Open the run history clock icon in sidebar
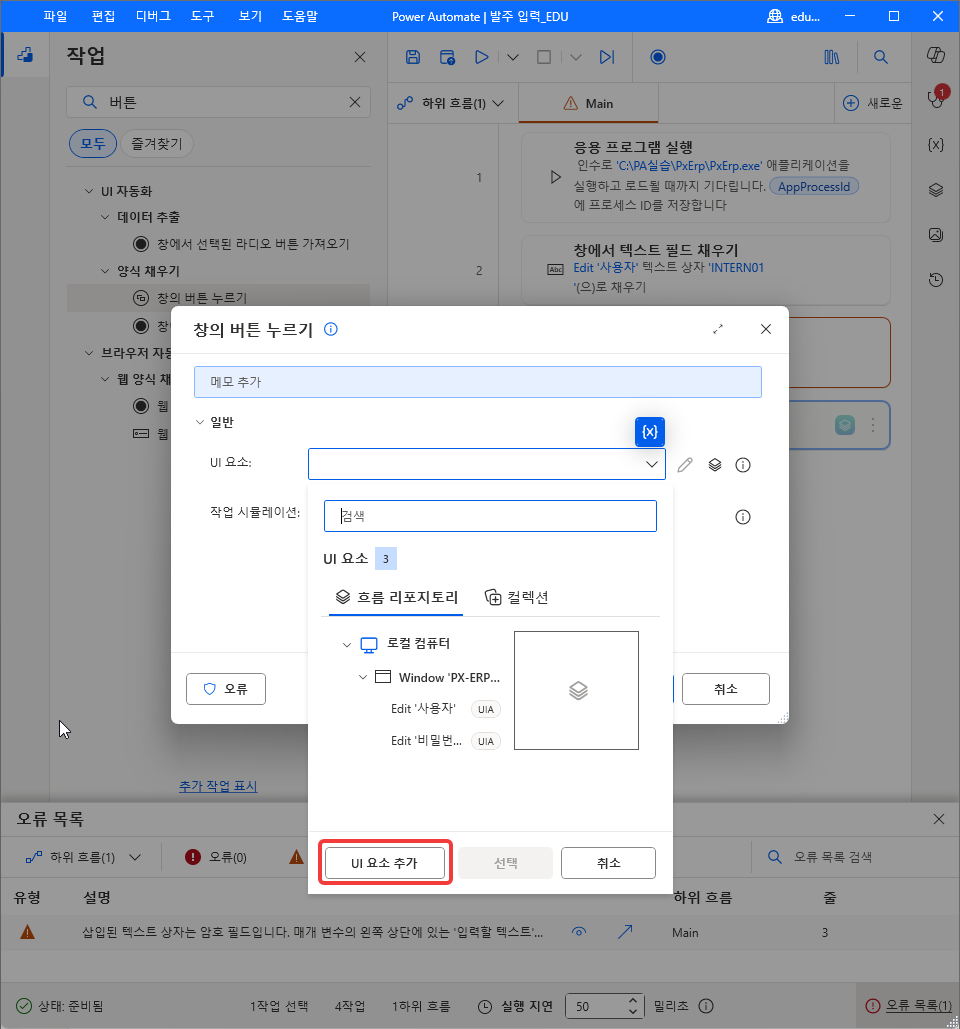960x1029 pixels. (936, 280)
